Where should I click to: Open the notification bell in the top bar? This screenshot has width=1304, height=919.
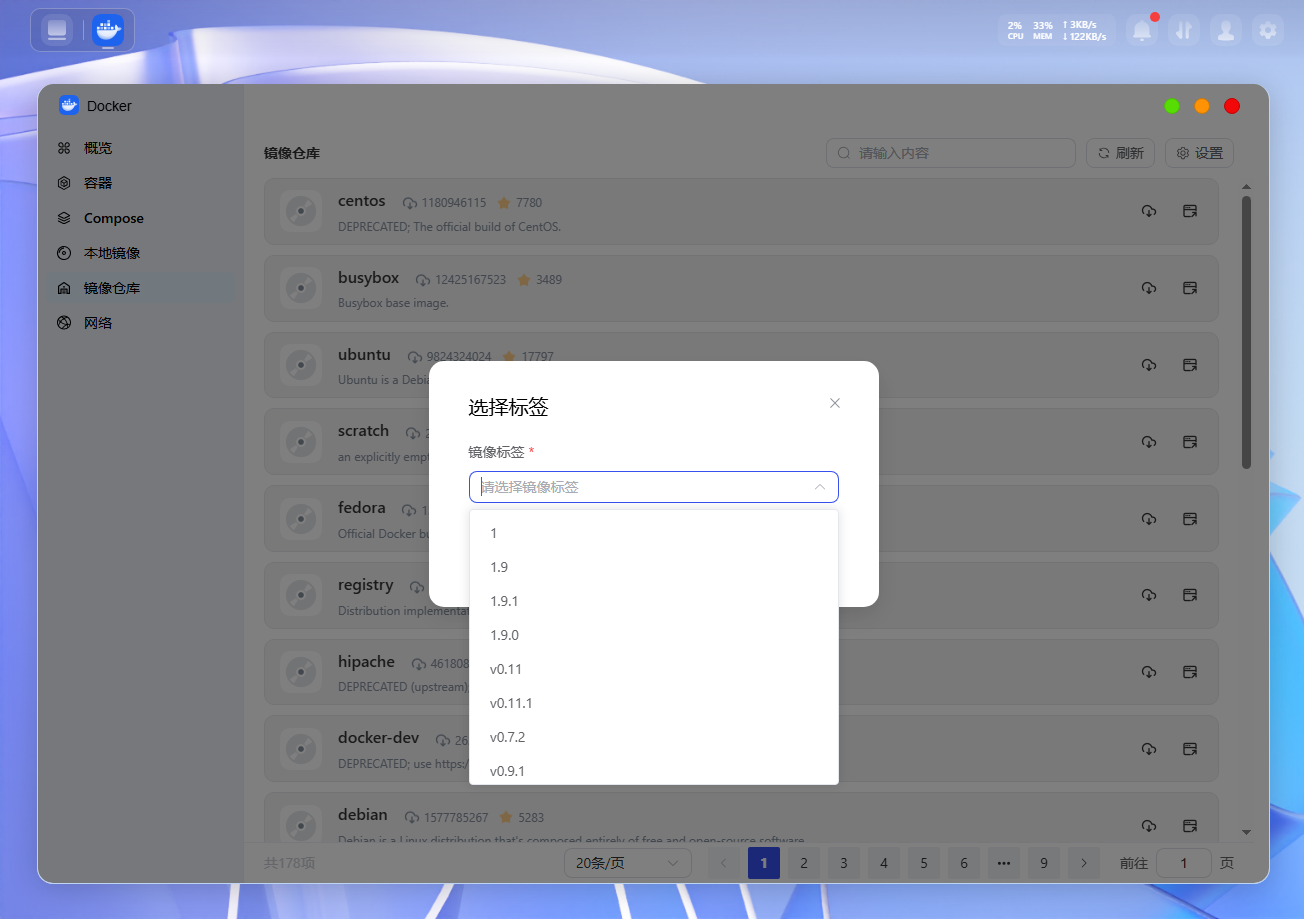tap(1142, 30)
